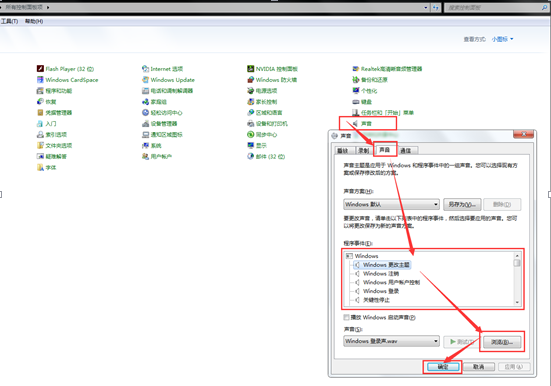Switch to the 播放 playback tab
The width and height of the screenshot is (551, 386).
pos(343,150)
